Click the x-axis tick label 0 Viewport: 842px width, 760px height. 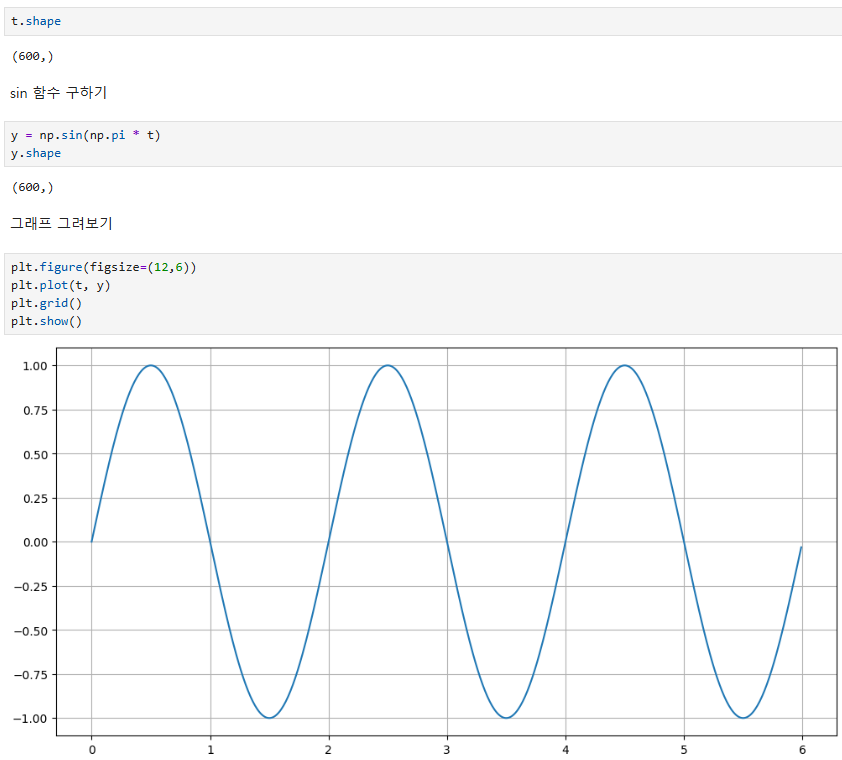(x=92, y=750)
